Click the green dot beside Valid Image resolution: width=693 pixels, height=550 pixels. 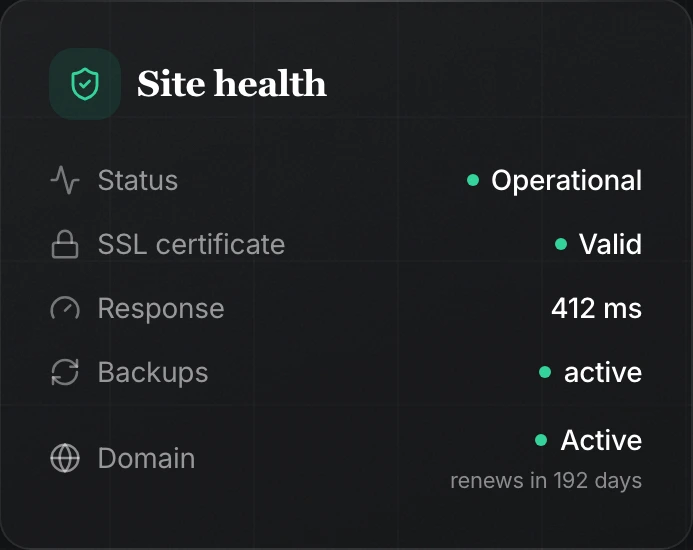click(561, 244)
